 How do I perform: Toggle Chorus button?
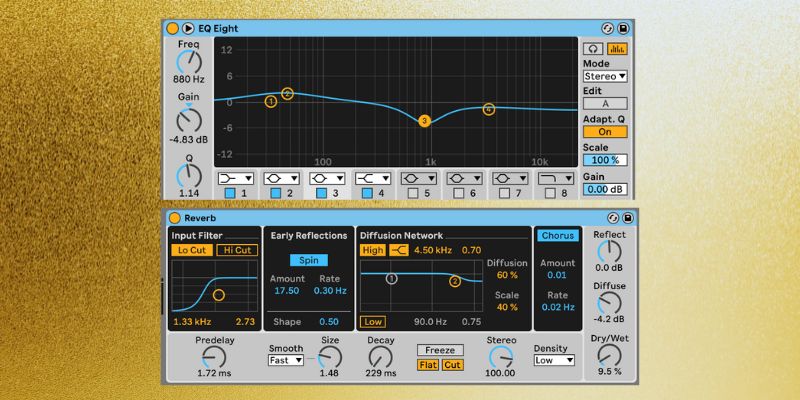point(558,236)
